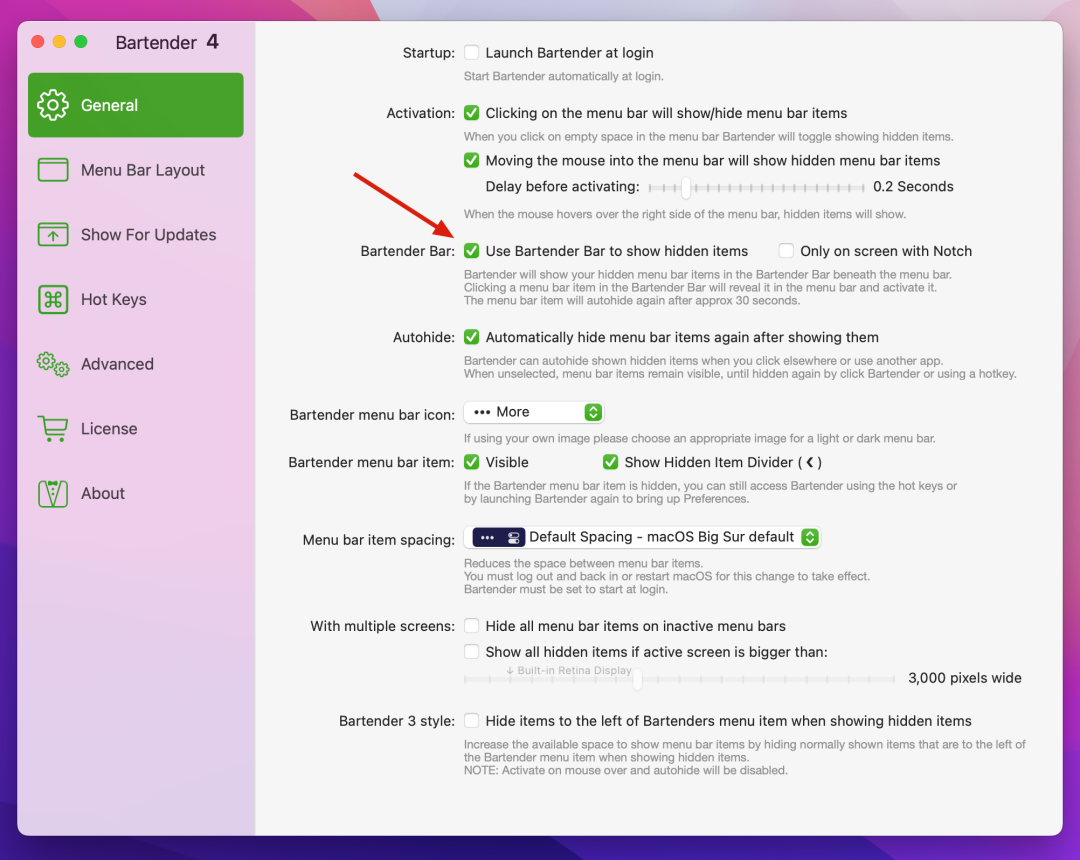Click the About tuxedo icon
The width and height of the screenshot is (1080, 860).
coord(53,494)
